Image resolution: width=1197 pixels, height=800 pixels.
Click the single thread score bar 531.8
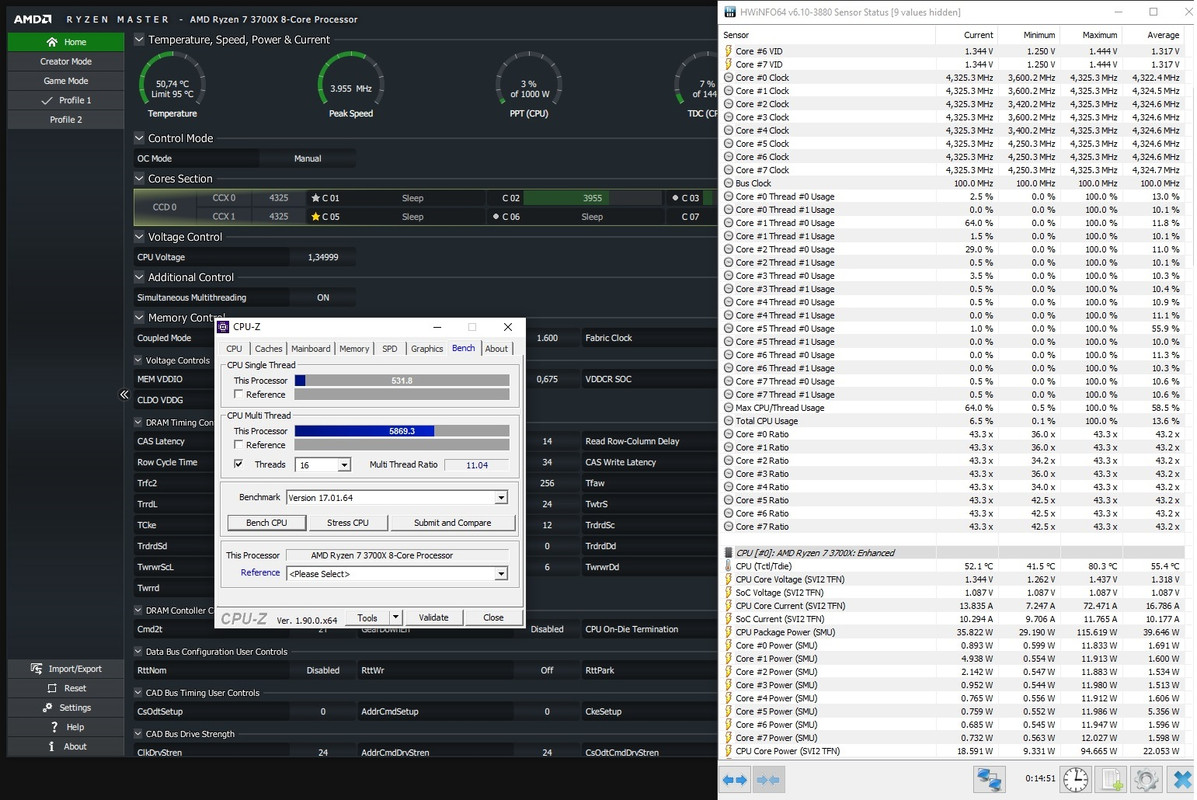pyautogui.click(x=402, y=380)
